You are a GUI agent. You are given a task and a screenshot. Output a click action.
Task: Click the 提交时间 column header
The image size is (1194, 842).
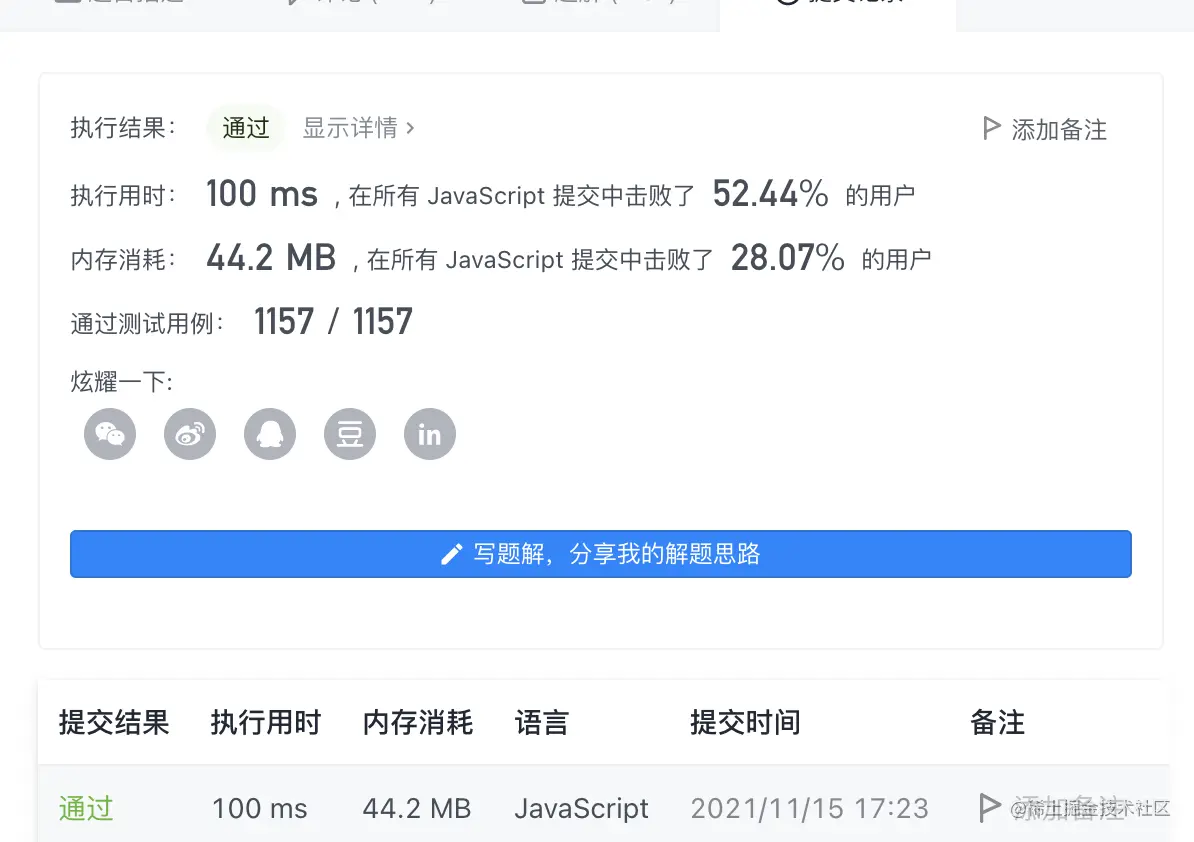[x=745, y=722]
